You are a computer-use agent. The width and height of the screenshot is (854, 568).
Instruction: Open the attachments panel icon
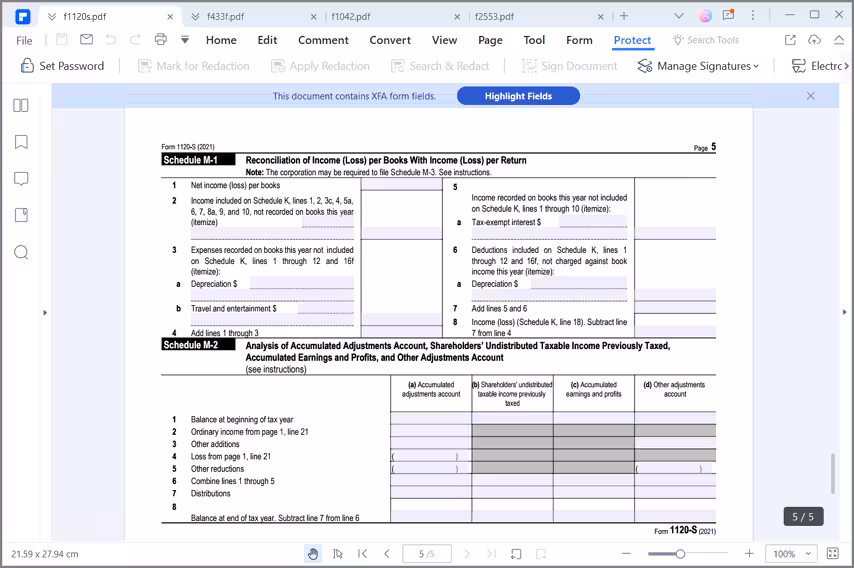tap(21, 215)
